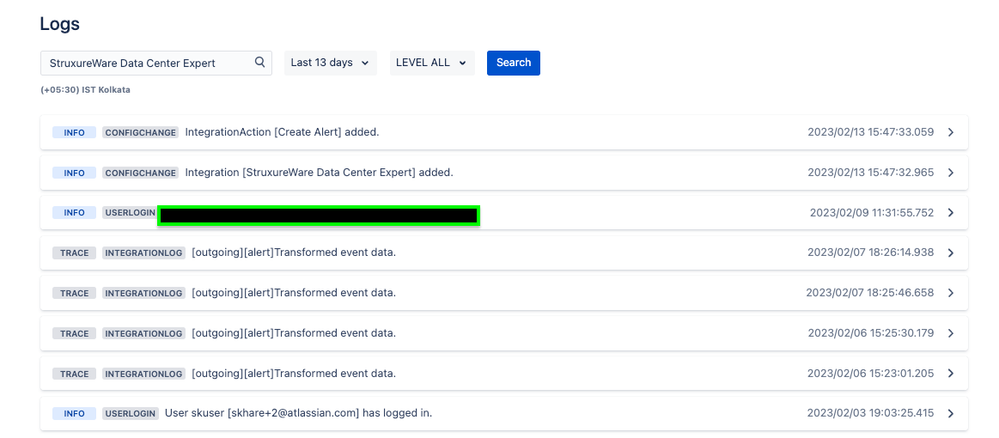The width and height of the screenshot is (999, 438).
Task: Click timestamp 2023/02/06 15:25:30.179
Action: click(x=871, y=333)
